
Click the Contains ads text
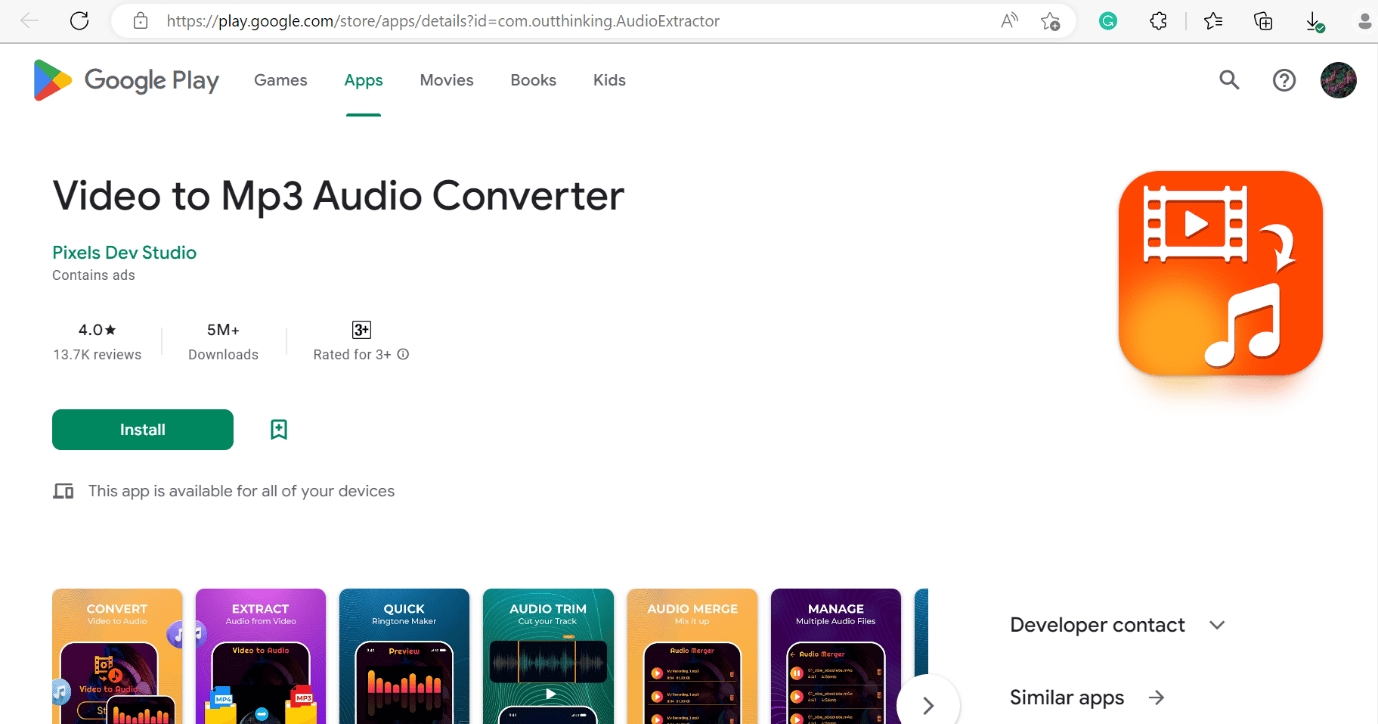tap(94, 276)
